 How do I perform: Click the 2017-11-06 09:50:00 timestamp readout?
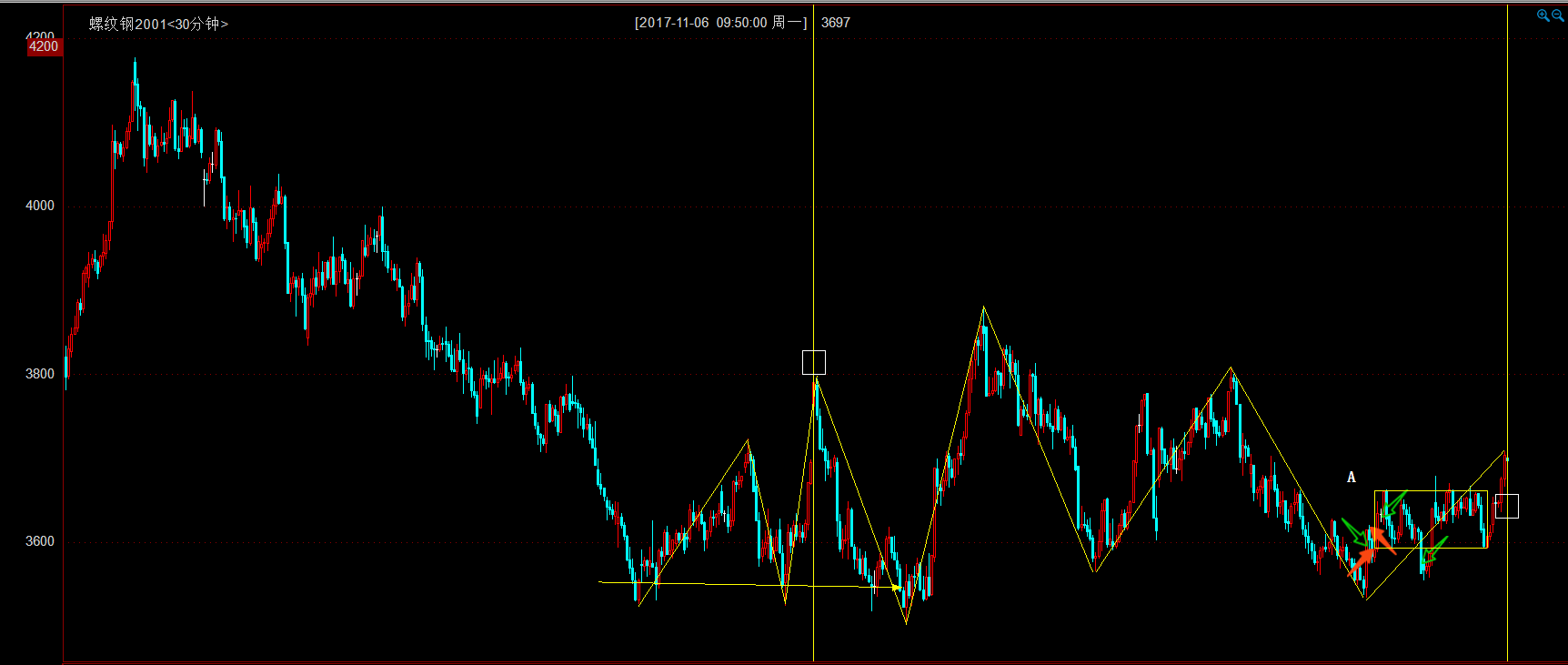tap(720, 23)
